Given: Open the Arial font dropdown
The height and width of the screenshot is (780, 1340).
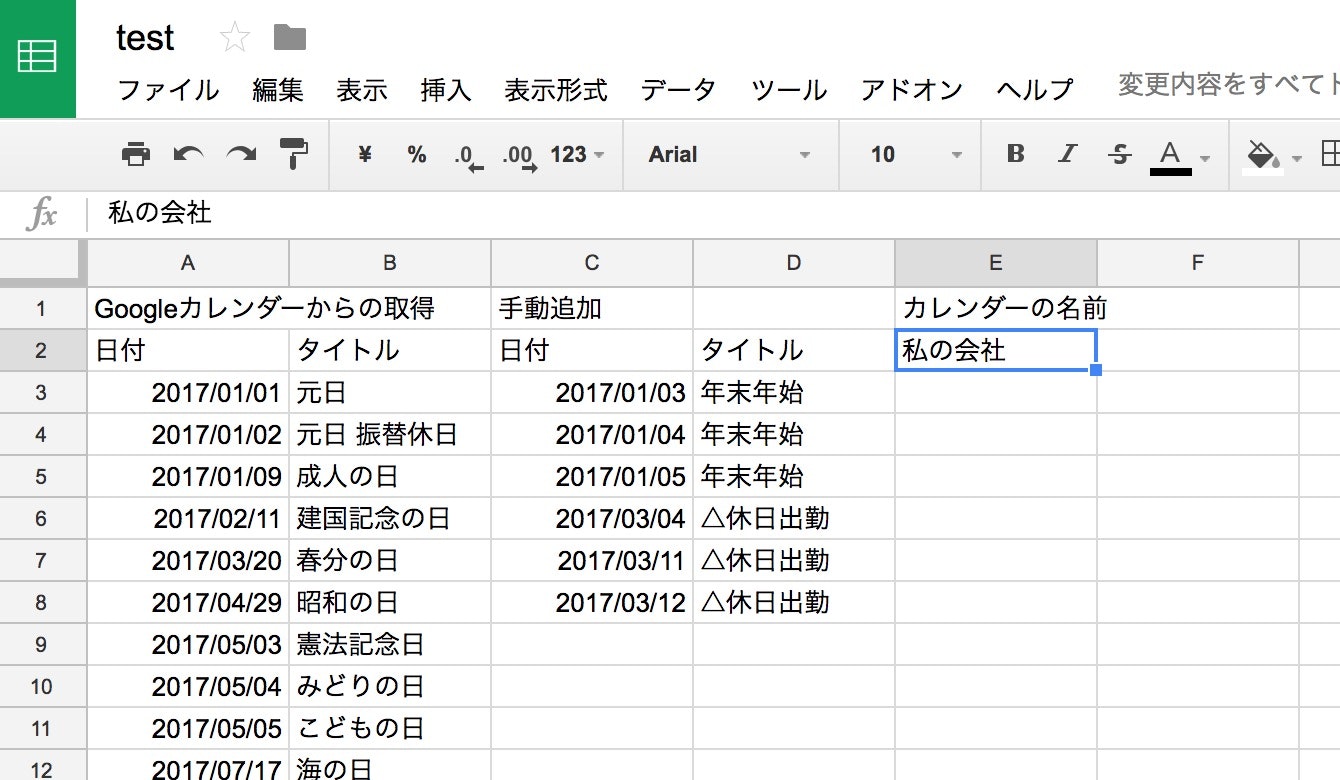Looking at the screenshot, I should point(729,154).
